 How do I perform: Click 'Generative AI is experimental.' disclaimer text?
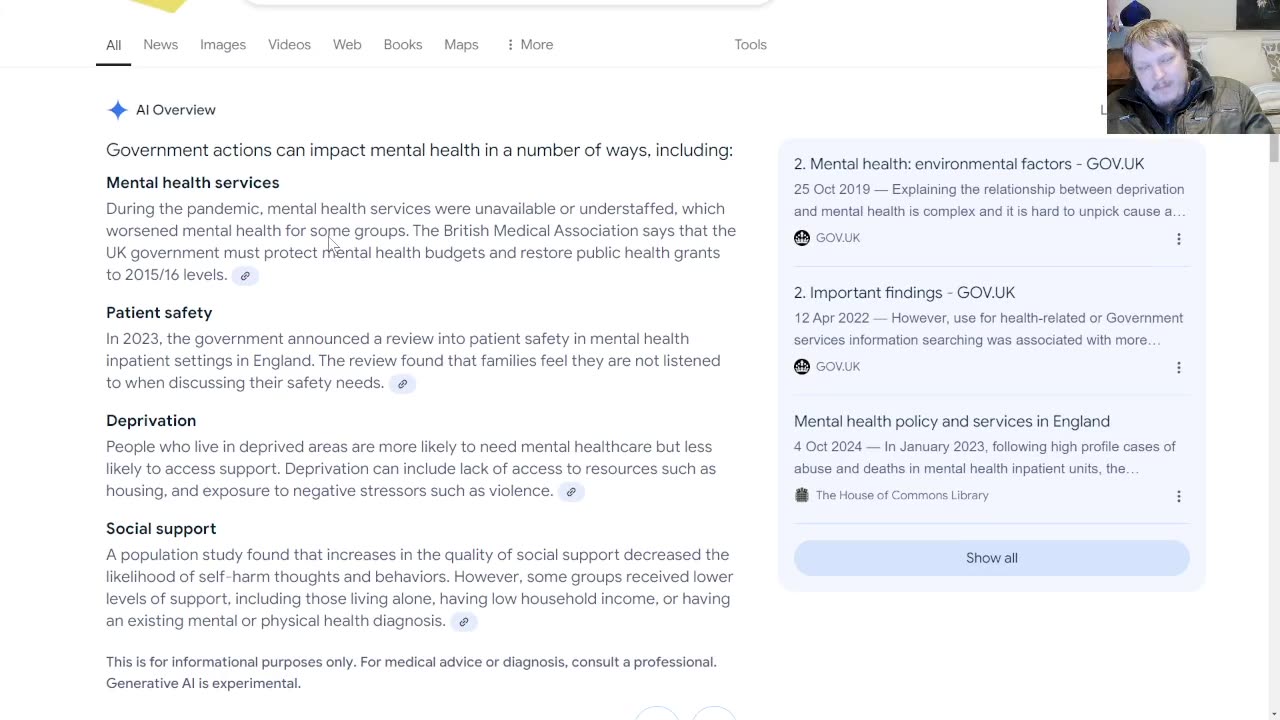(x=203, y=684)
